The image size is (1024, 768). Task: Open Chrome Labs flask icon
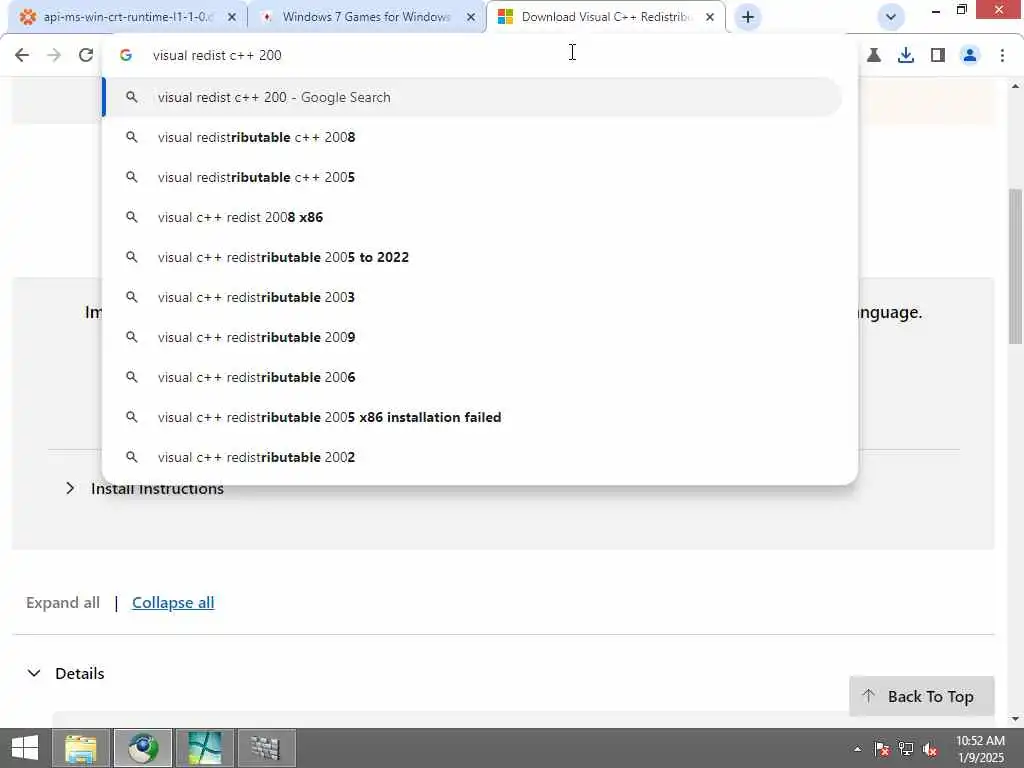pyautogui.click(x=874, y=56)
